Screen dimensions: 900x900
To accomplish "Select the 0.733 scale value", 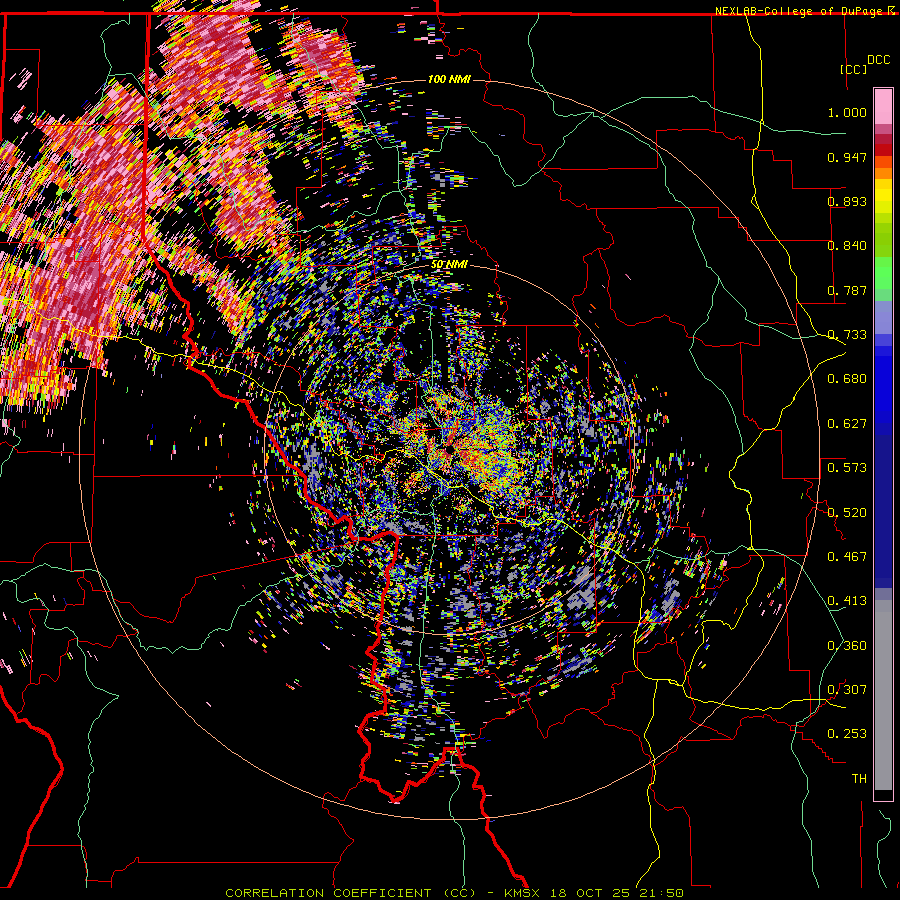I will [x=847, y=335].
